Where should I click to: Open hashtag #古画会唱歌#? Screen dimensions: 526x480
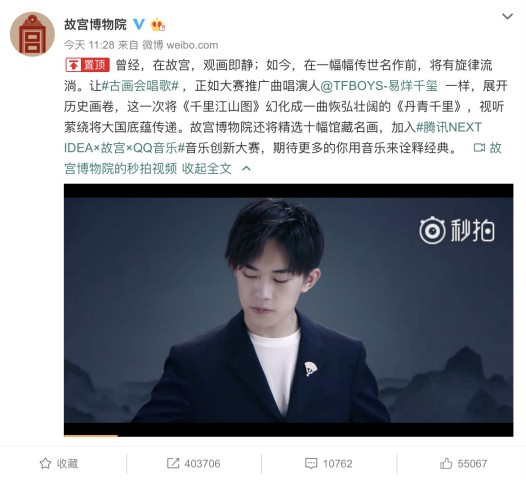pyautogui.click(x=140, y=86)
